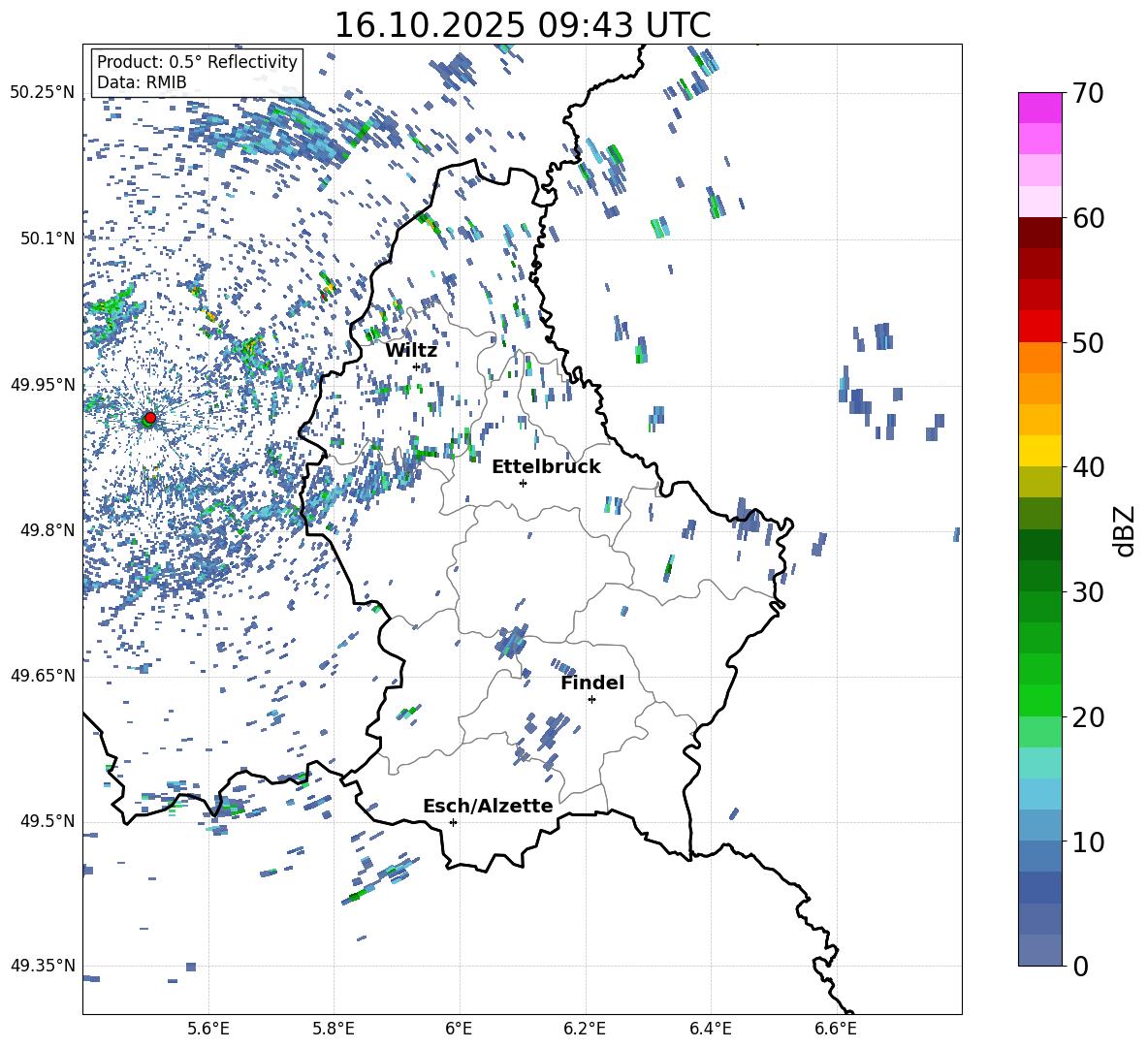Click the 6.2°E longitude tick label
Image resolution: width=1148 pixels, height=1048 pixels.
click(585, 1028)
